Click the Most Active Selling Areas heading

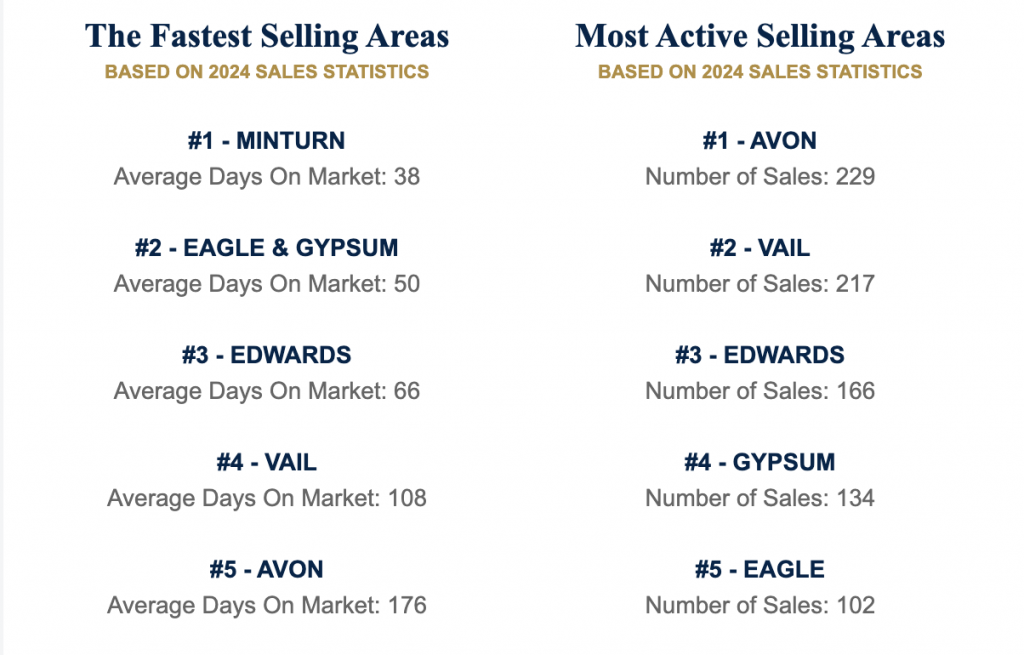pyautogui.click(x=760, y=37)
